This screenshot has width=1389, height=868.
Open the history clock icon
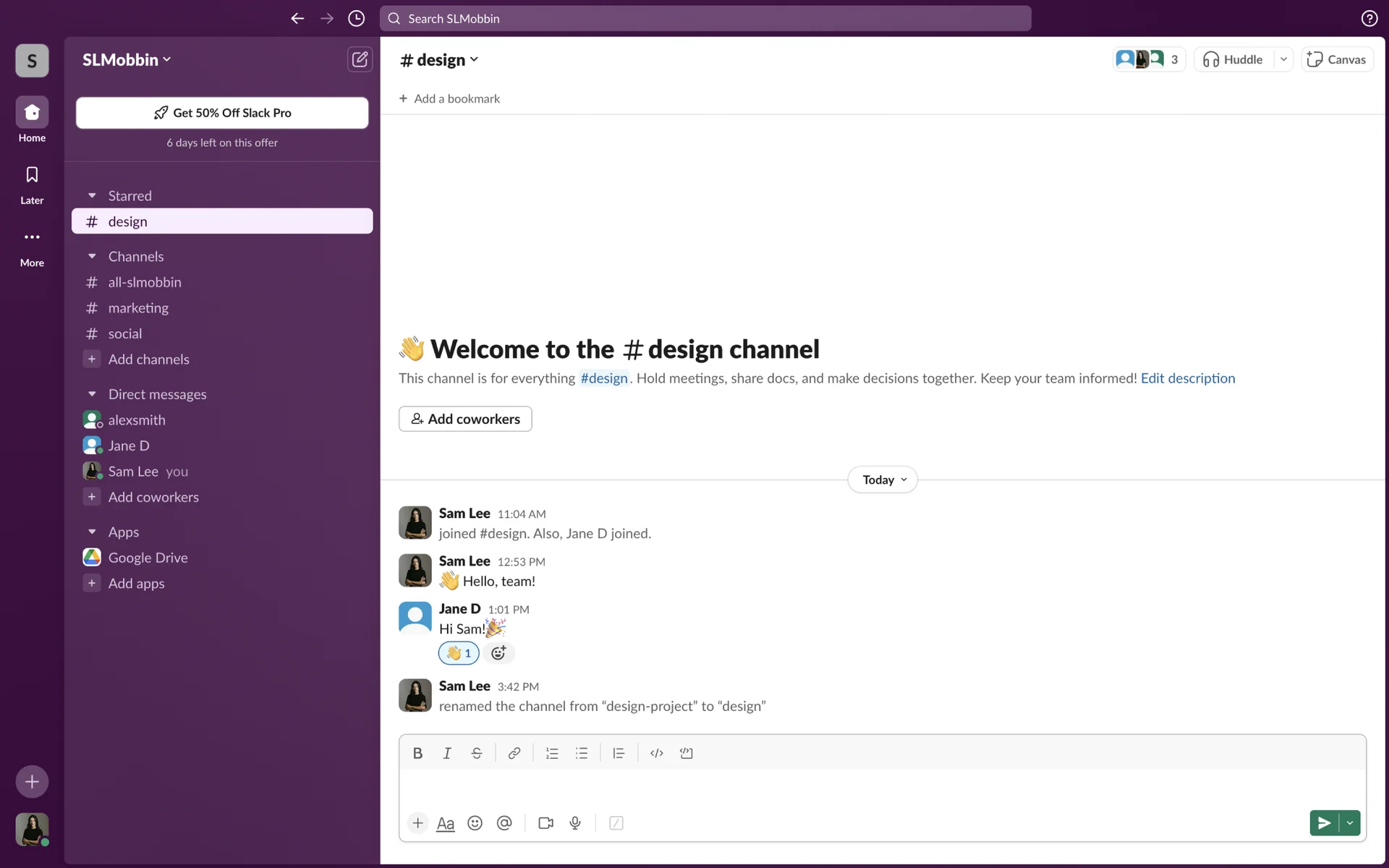click(356, 19)
